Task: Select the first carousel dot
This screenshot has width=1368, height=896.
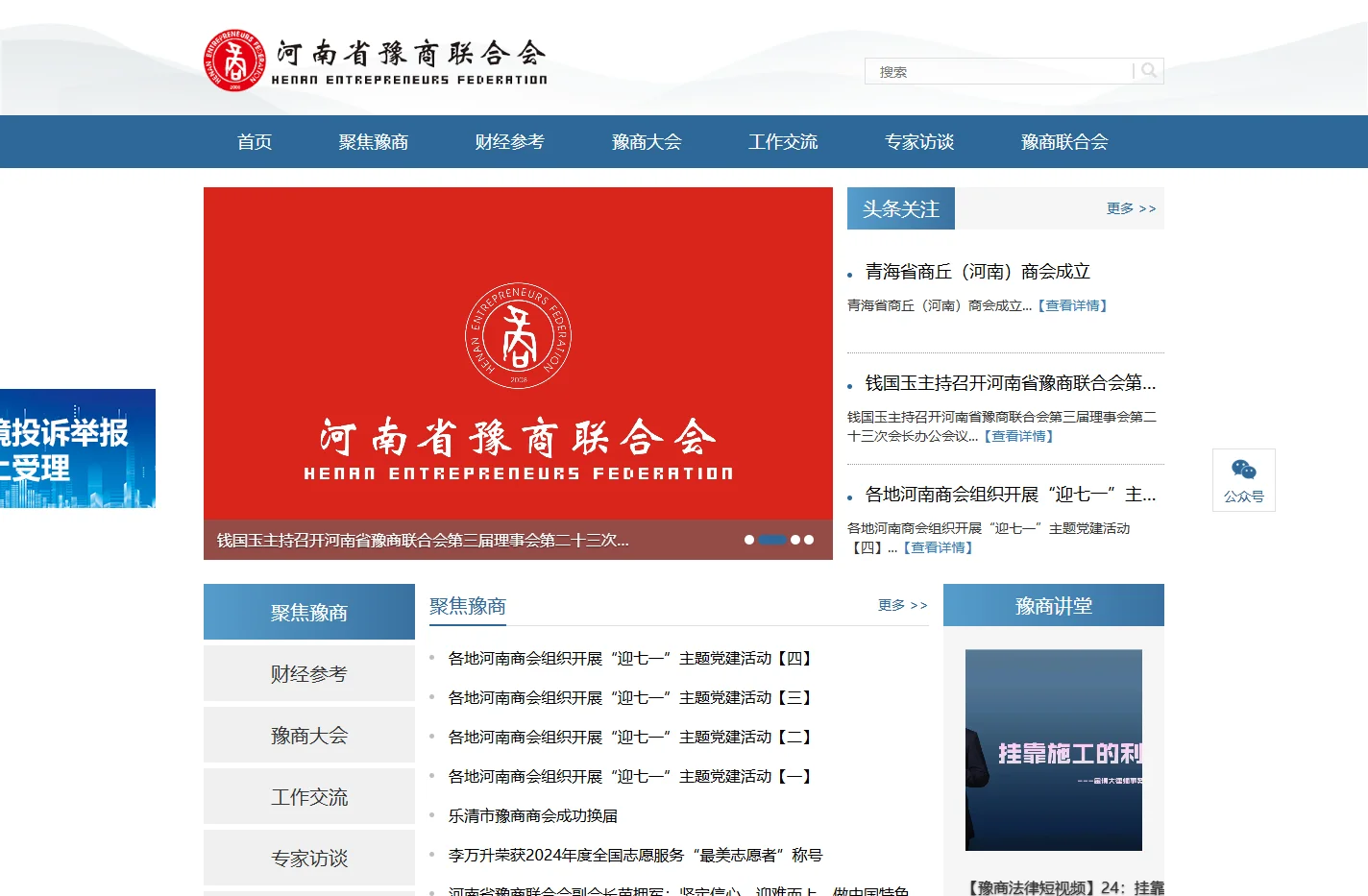Action: coord(749,540)
